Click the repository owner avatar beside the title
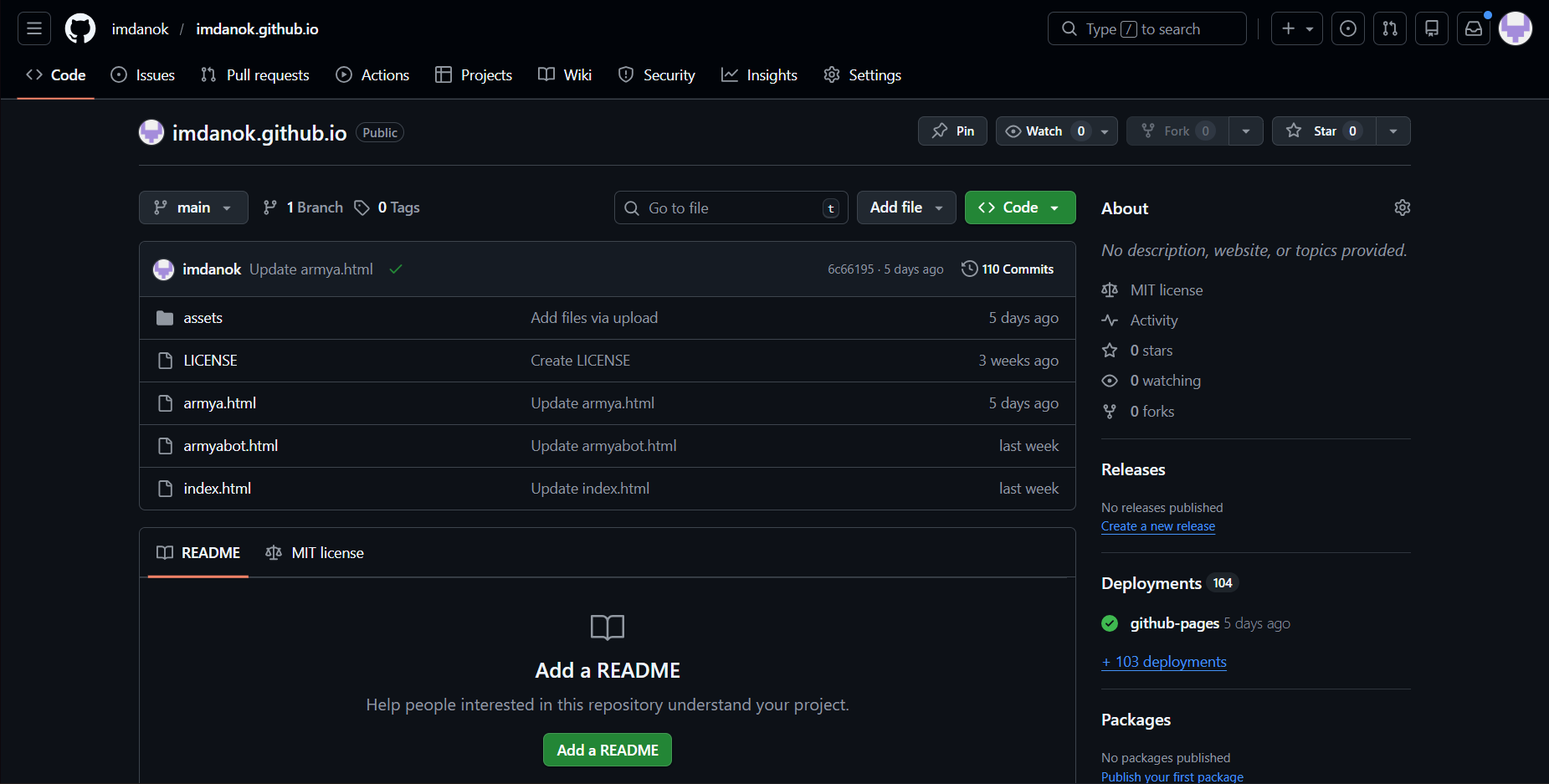 151,132
